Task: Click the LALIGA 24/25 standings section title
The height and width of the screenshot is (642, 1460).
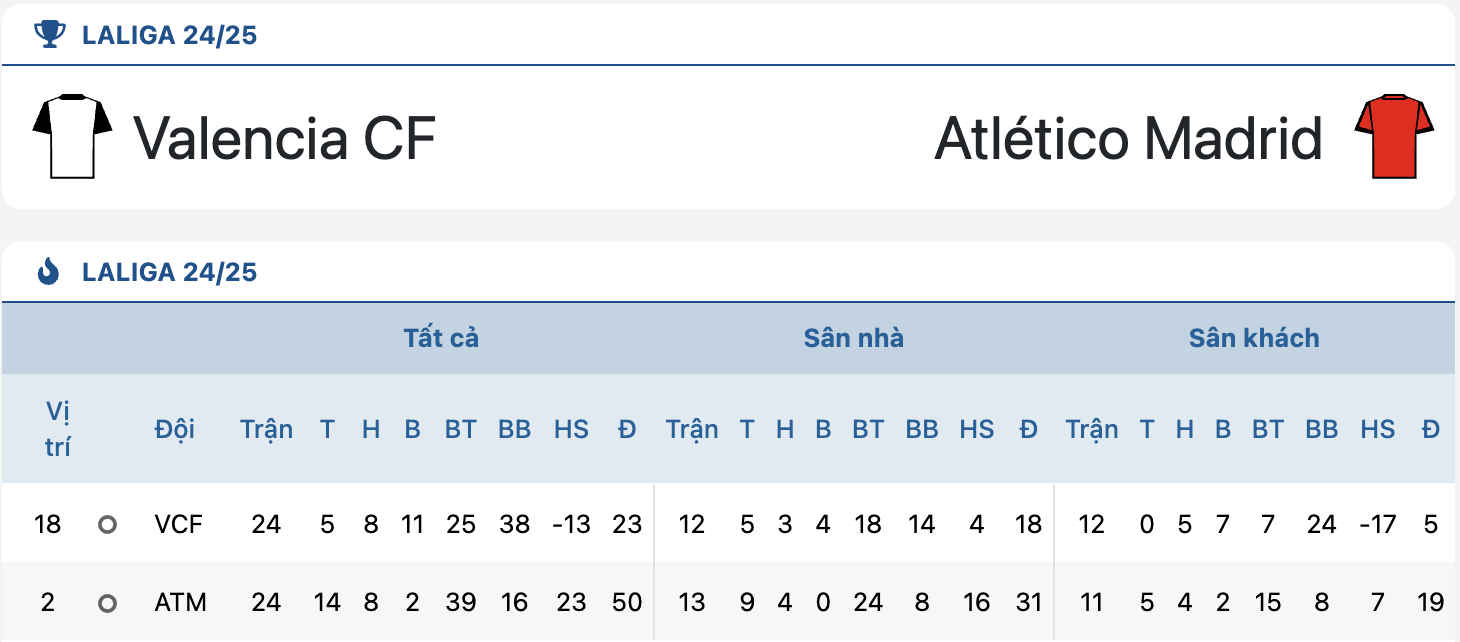Action: click(170, 271)
